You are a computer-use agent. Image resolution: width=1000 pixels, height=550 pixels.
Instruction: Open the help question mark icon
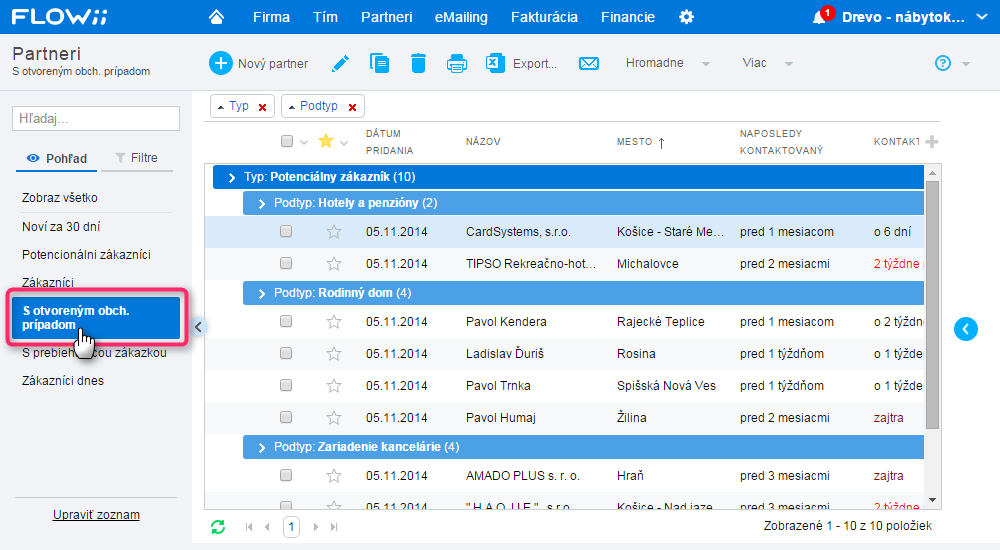tap(943, 63)
